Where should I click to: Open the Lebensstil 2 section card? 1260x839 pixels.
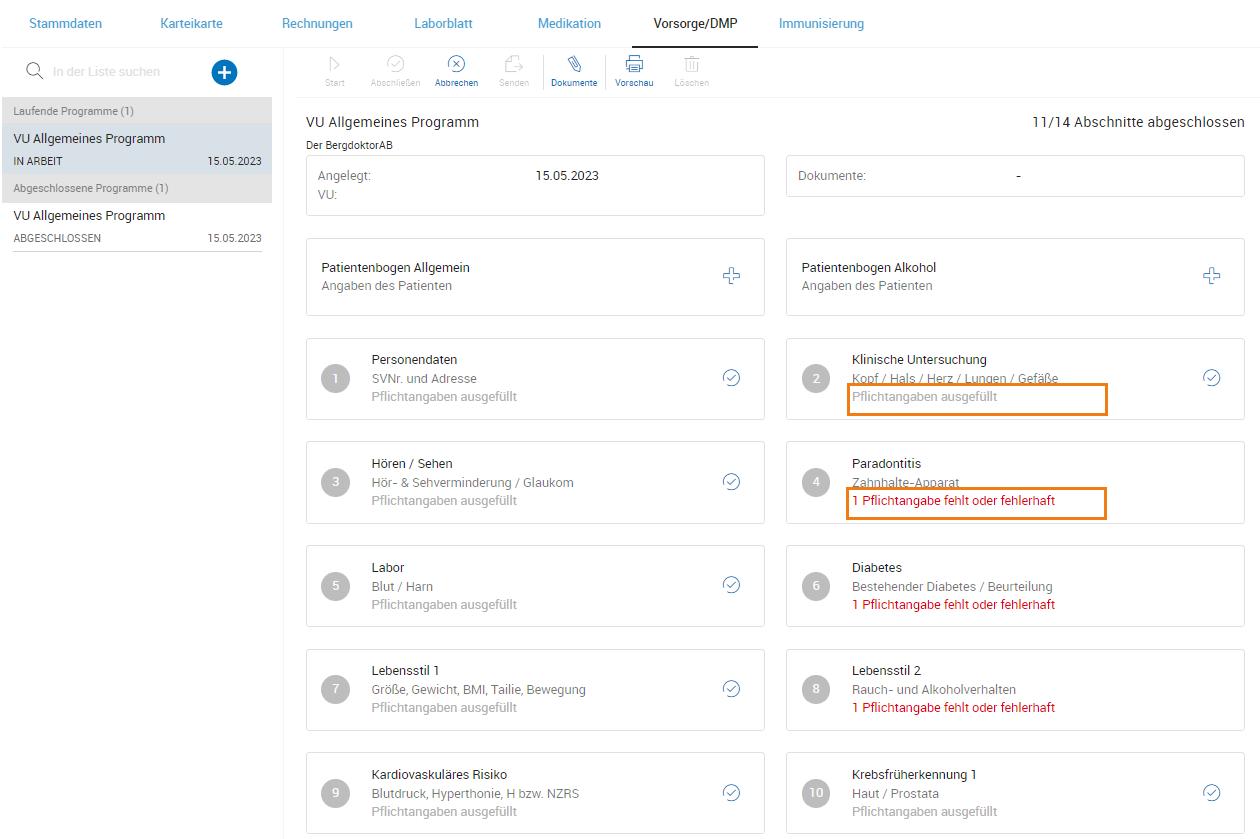[x=1014, y=689]
